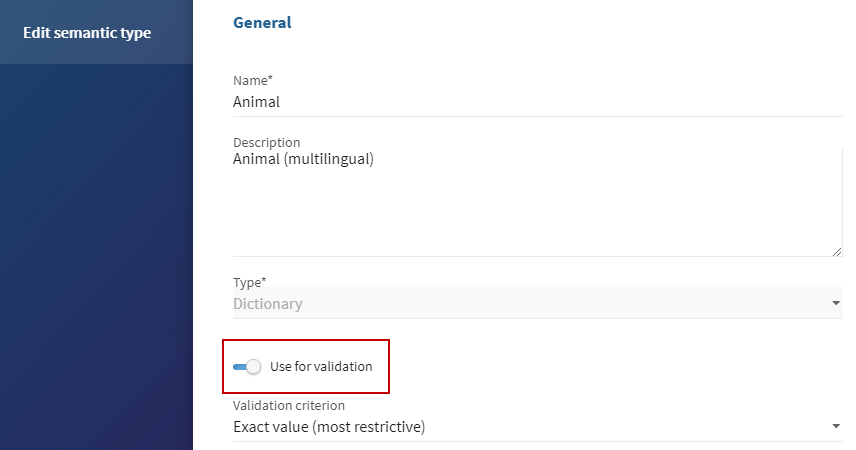Viewport: 856px width, 450px height.
Task: Click the General section heading
Action: [x=262, y=22]
